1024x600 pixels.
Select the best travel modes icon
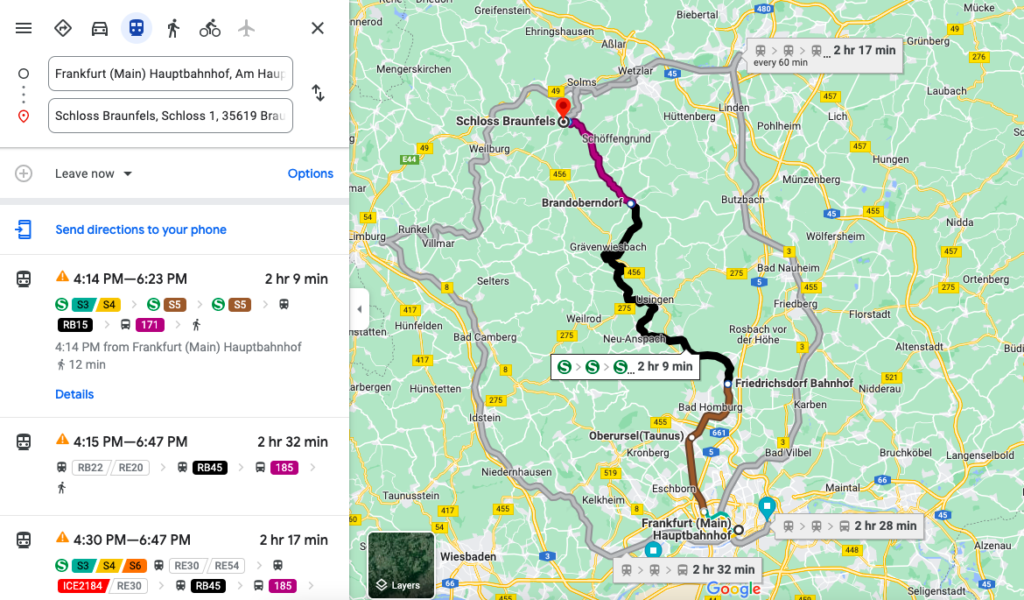click(63, 28)
